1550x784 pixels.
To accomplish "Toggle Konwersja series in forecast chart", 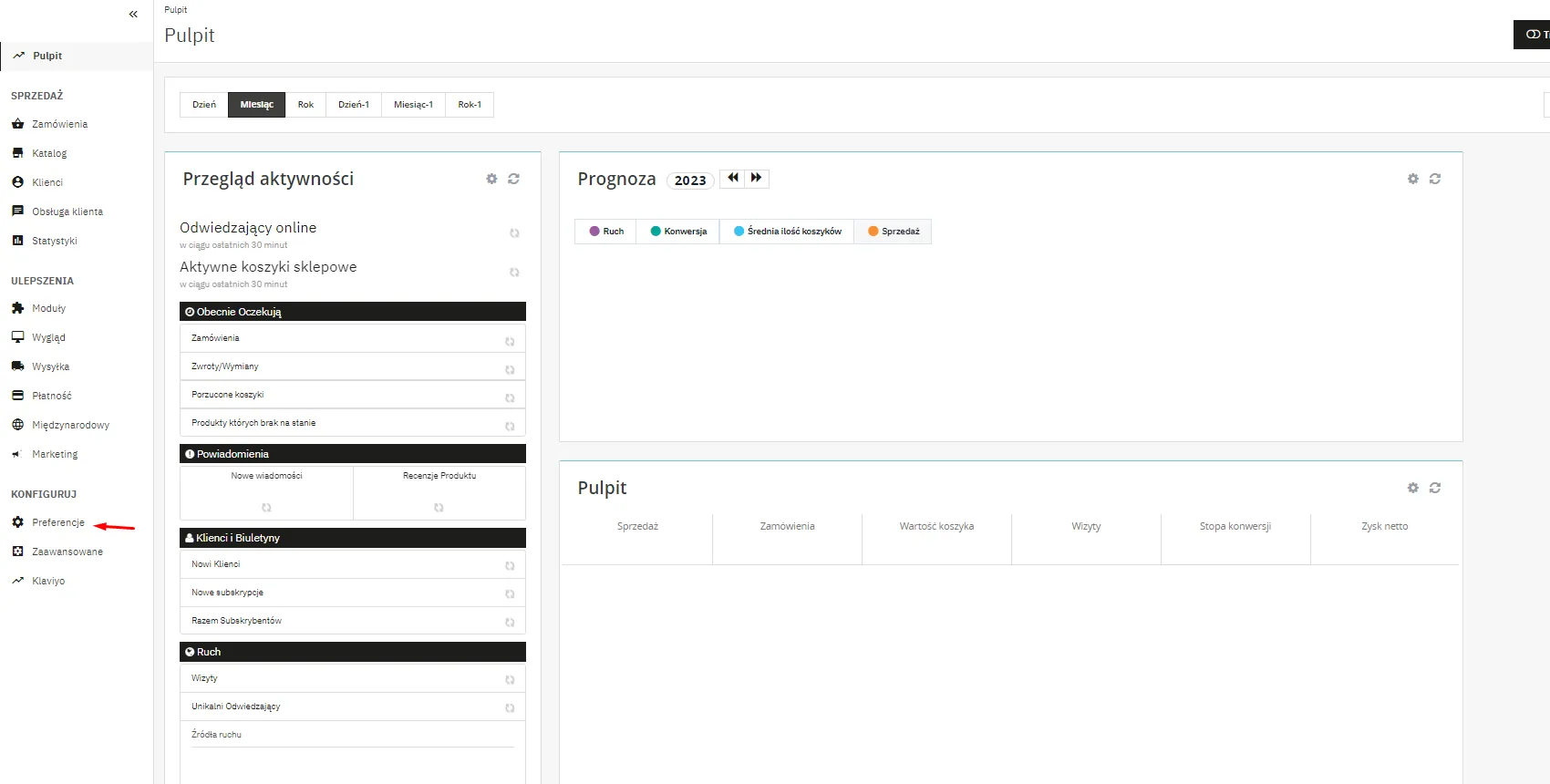I will (678, 232).
